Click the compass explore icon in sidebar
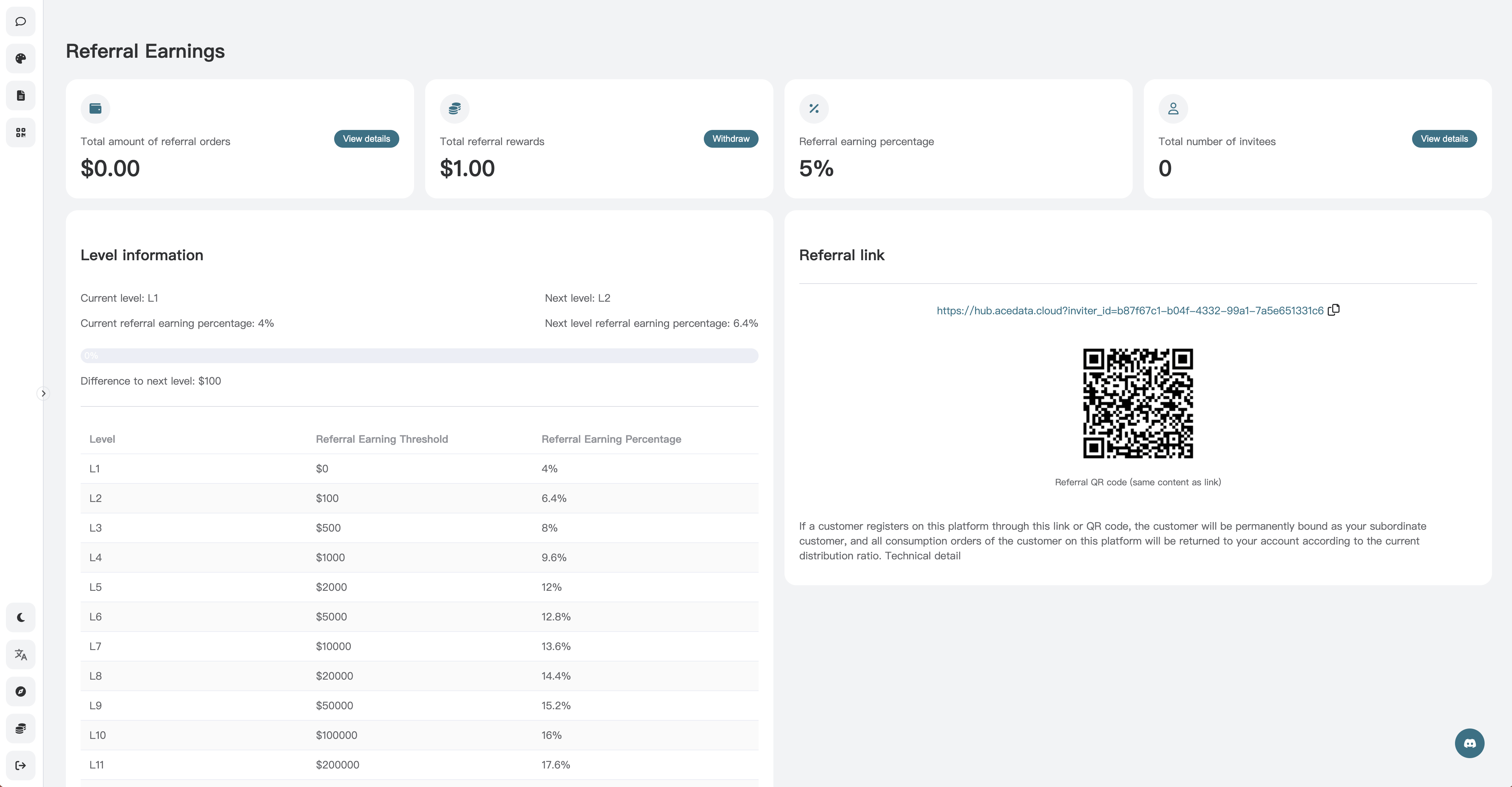Viewport: 1512px width, 787px height. point(21,691)
